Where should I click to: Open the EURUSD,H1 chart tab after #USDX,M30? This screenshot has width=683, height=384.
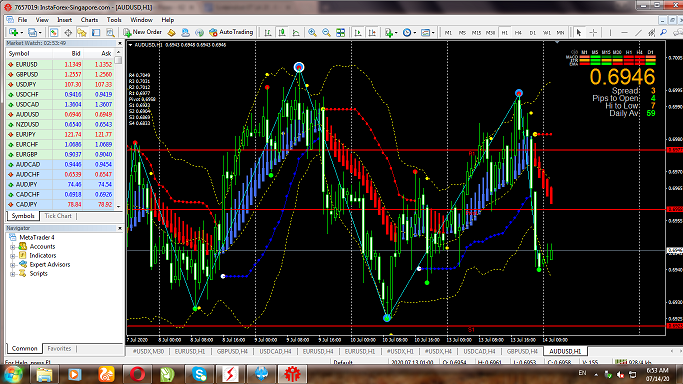point(190,351)
